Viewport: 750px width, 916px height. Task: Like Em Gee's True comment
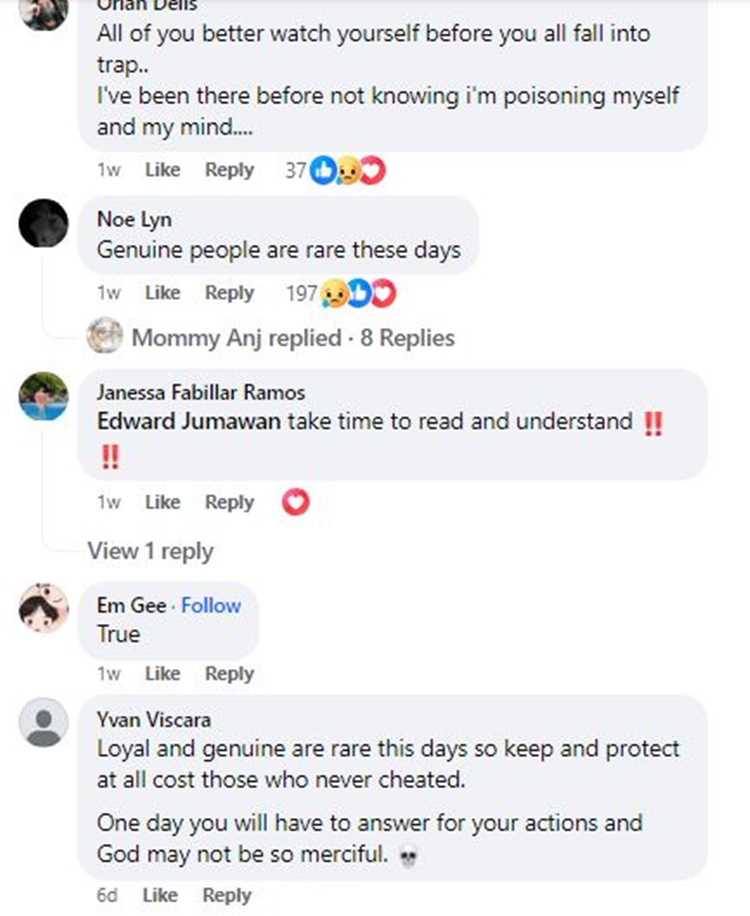click(x=162, y=674)
